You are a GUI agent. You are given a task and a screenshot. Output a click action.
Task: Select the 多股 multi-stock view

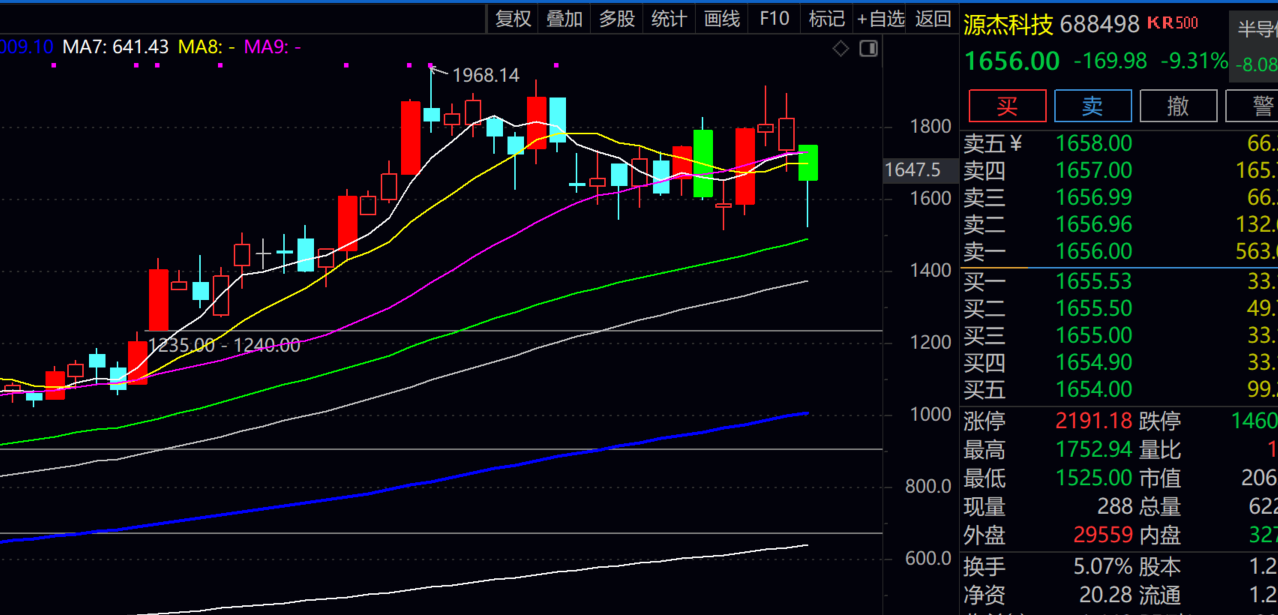coord(617,18)
